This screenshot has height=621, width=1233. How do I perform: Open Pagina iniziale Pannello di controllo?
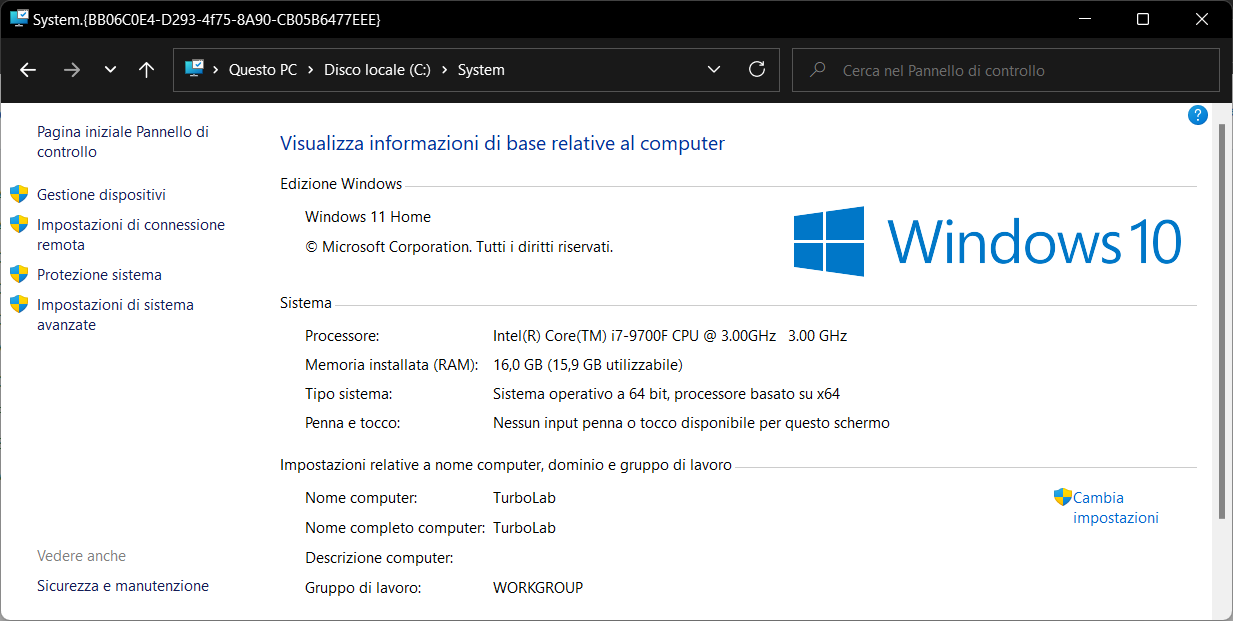pyautogui.click(x=123, y=142)
